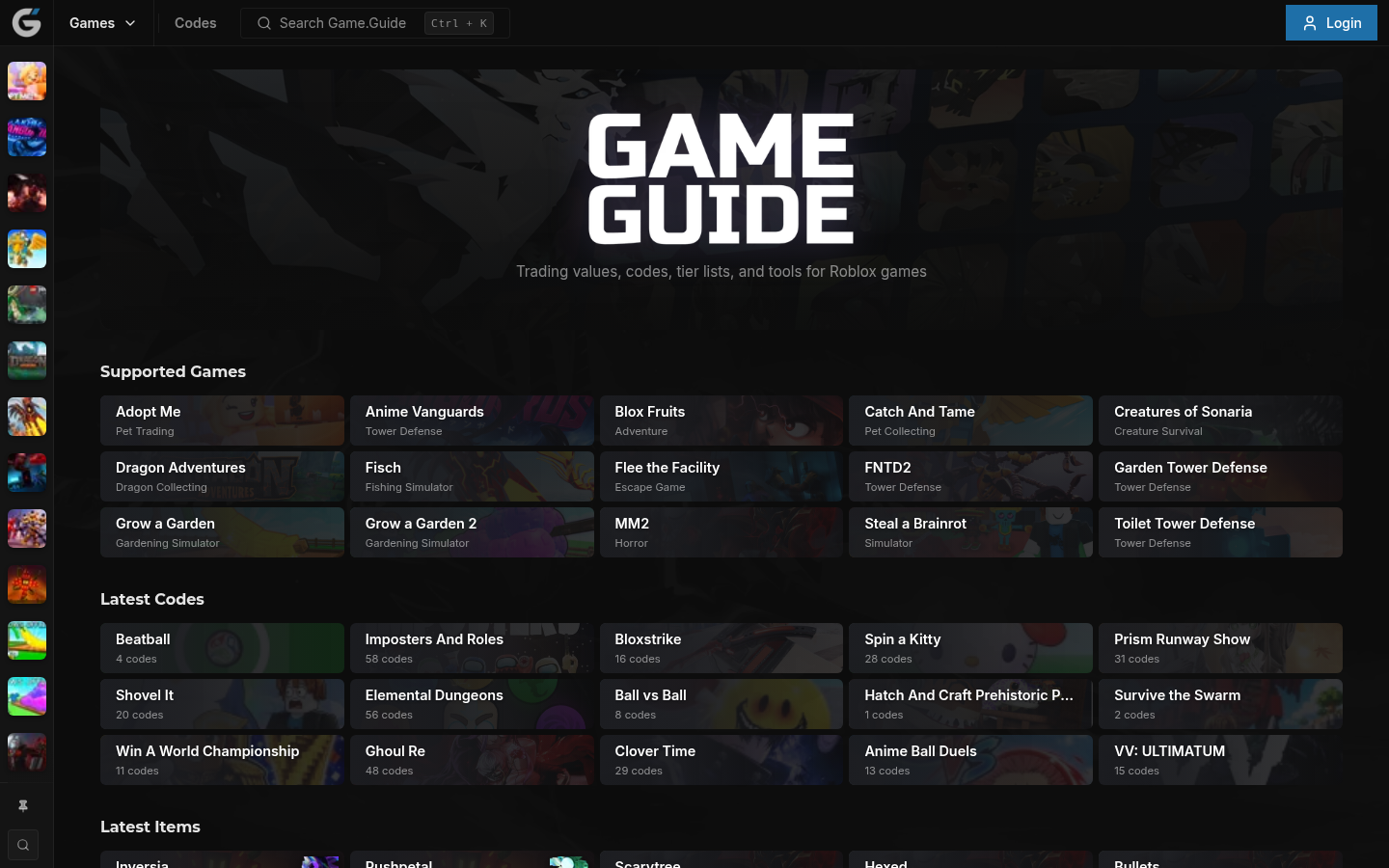The image size is (1389, 868).
Task: Open Clover Time 29 codes card
Action: pos(722,760)
